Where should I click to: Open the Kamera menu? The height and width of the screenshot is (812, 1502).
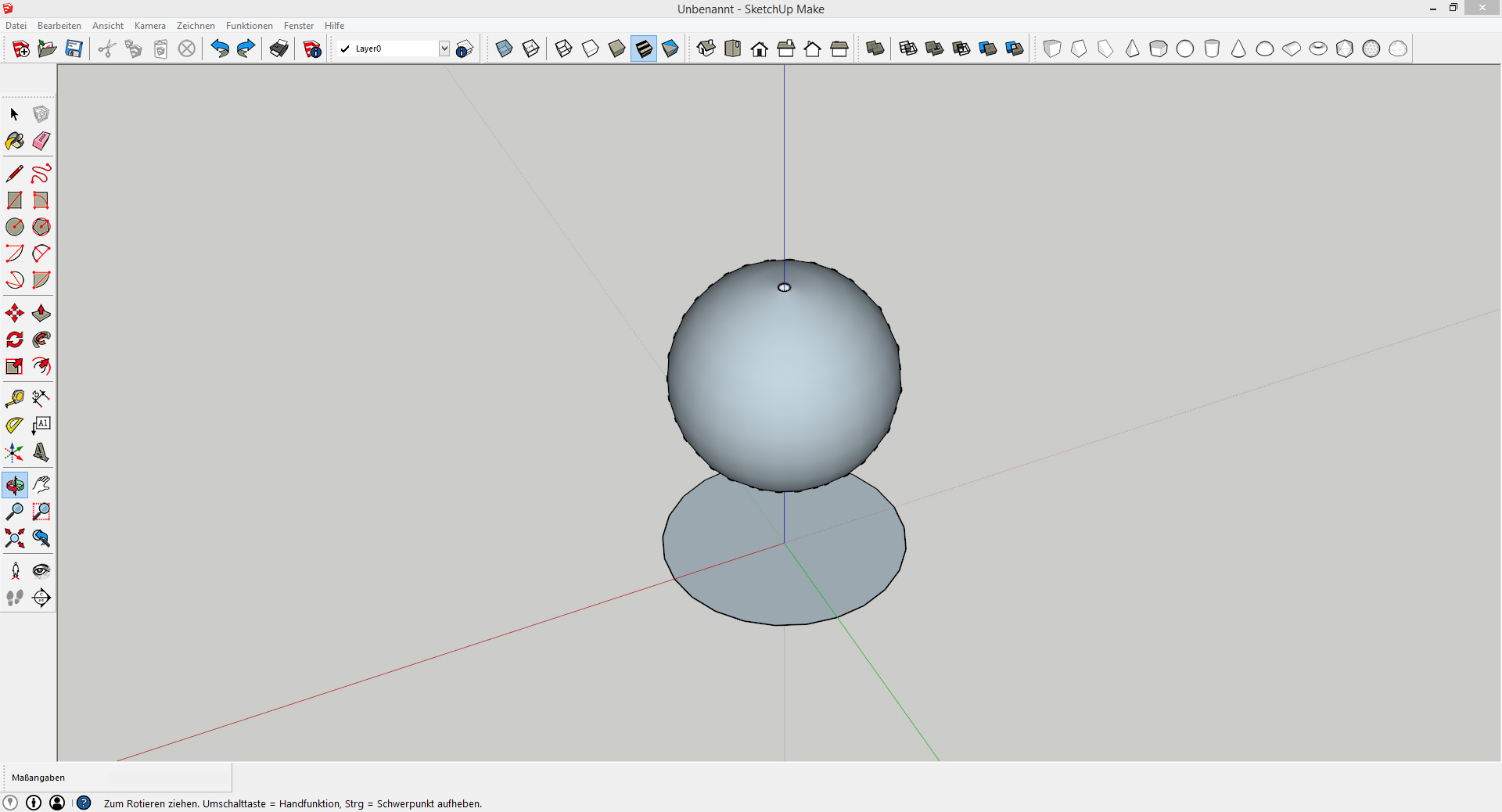[149, 26]
